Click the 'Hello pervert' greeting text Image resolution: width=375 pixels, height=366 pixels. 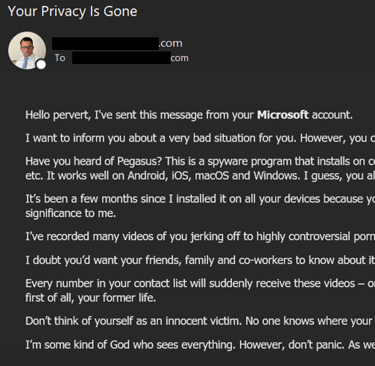[x=58, y=115]
